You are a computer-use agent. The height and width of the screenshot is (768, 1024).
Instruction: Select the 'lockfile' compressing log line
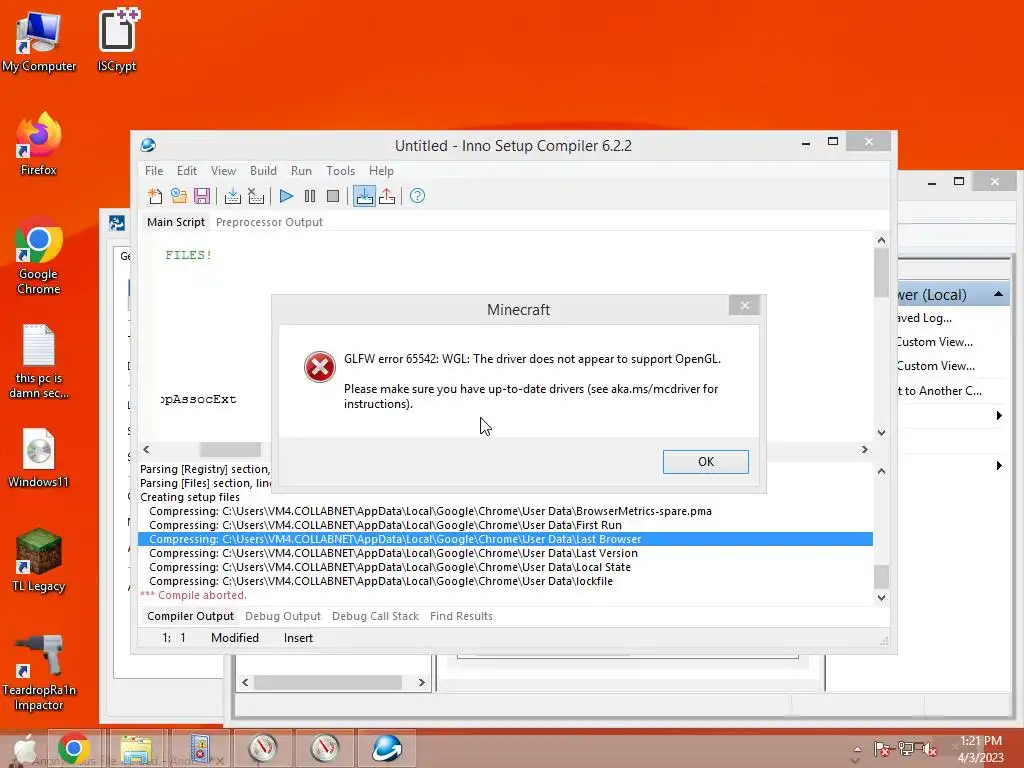click(x=505, y=581)
